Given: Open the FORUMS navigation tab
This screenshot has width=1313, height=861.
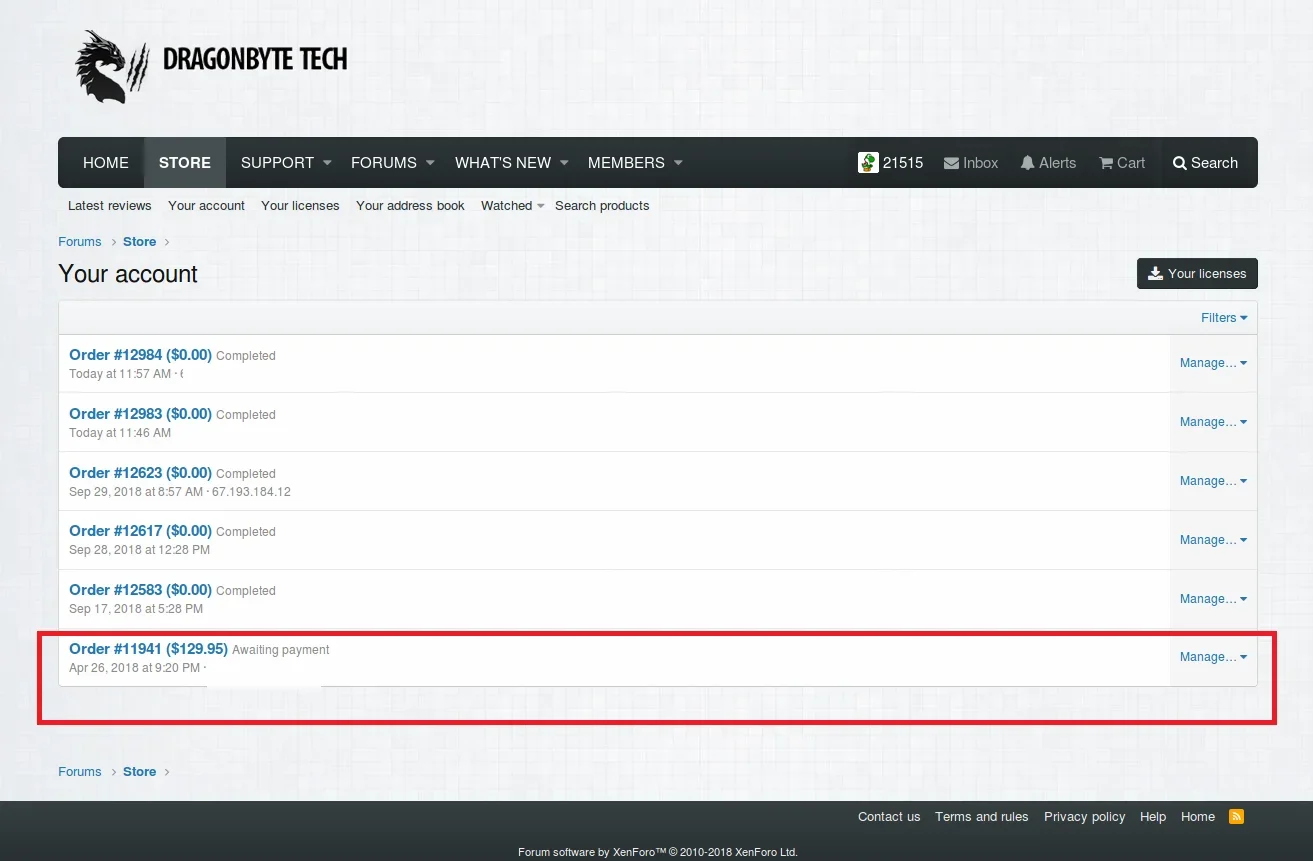Looking at the screenshot, I should (384, 163).
